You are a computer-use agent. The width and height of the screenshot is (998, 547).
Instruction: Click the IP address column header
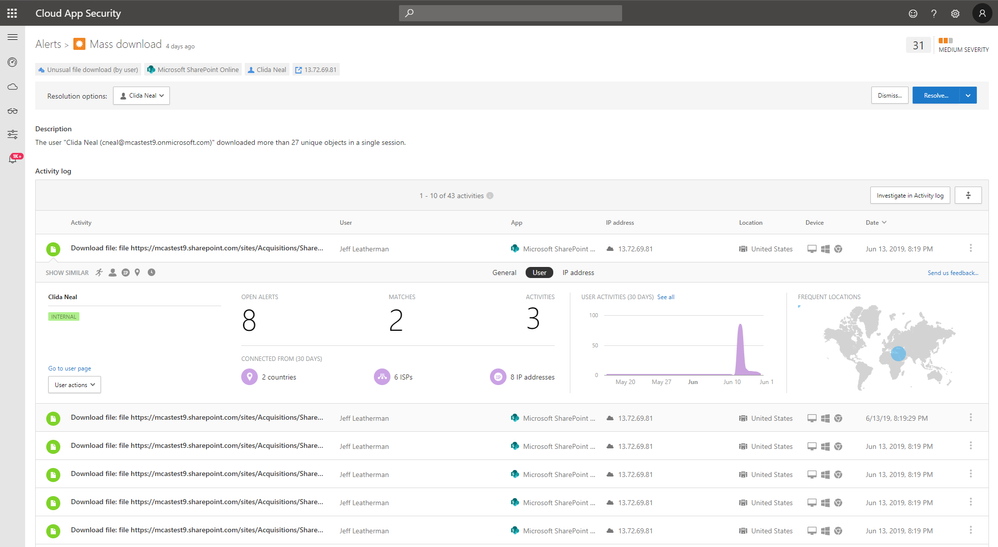click(x=619, y=222)
